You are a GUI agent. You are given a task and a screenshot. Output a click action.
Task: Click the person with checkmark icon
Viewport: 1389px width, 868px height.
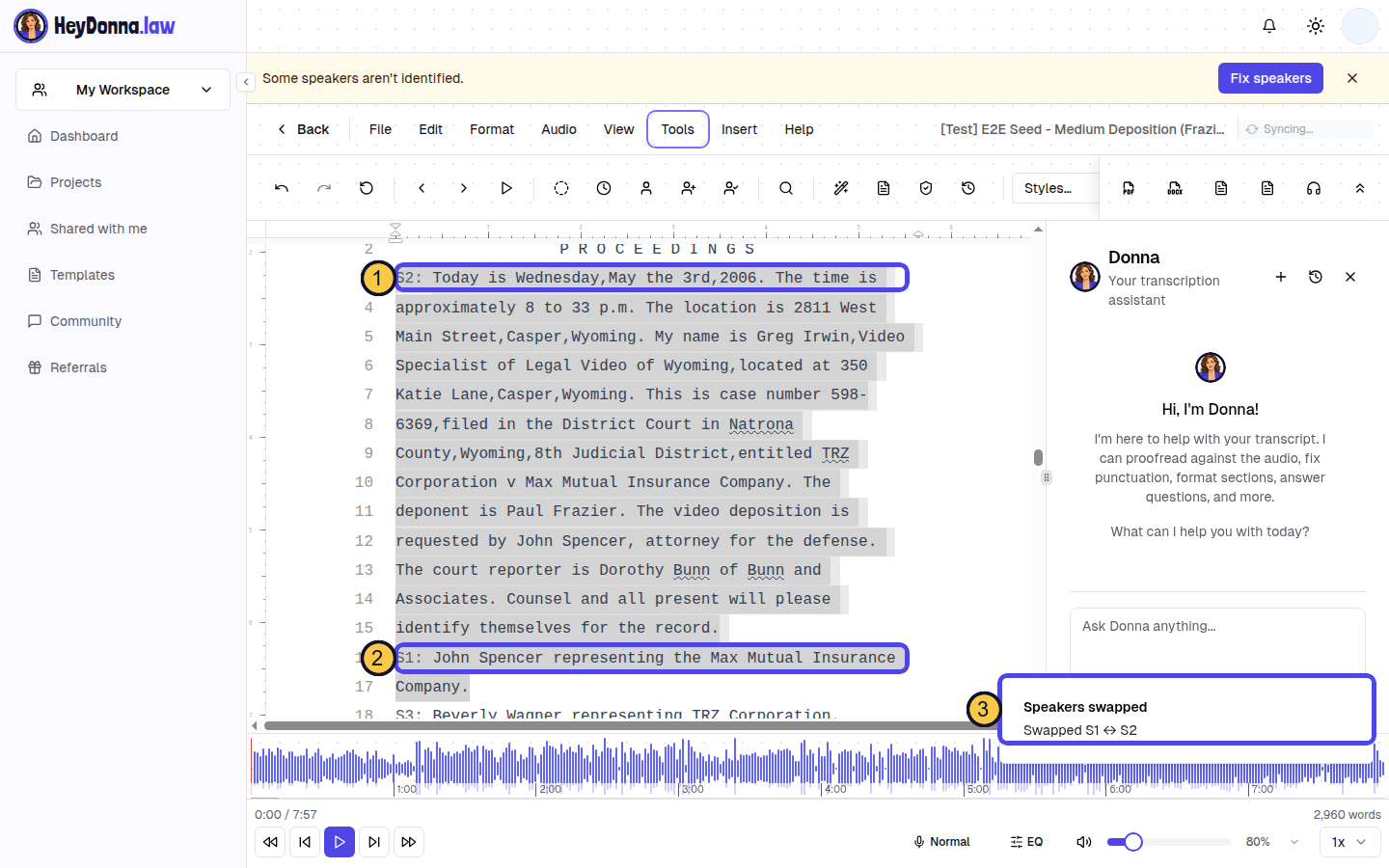731,188
